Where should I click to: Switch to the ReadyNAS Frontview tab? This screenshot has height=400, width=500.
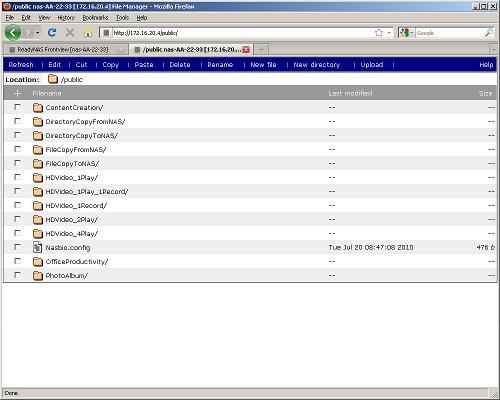65,50
